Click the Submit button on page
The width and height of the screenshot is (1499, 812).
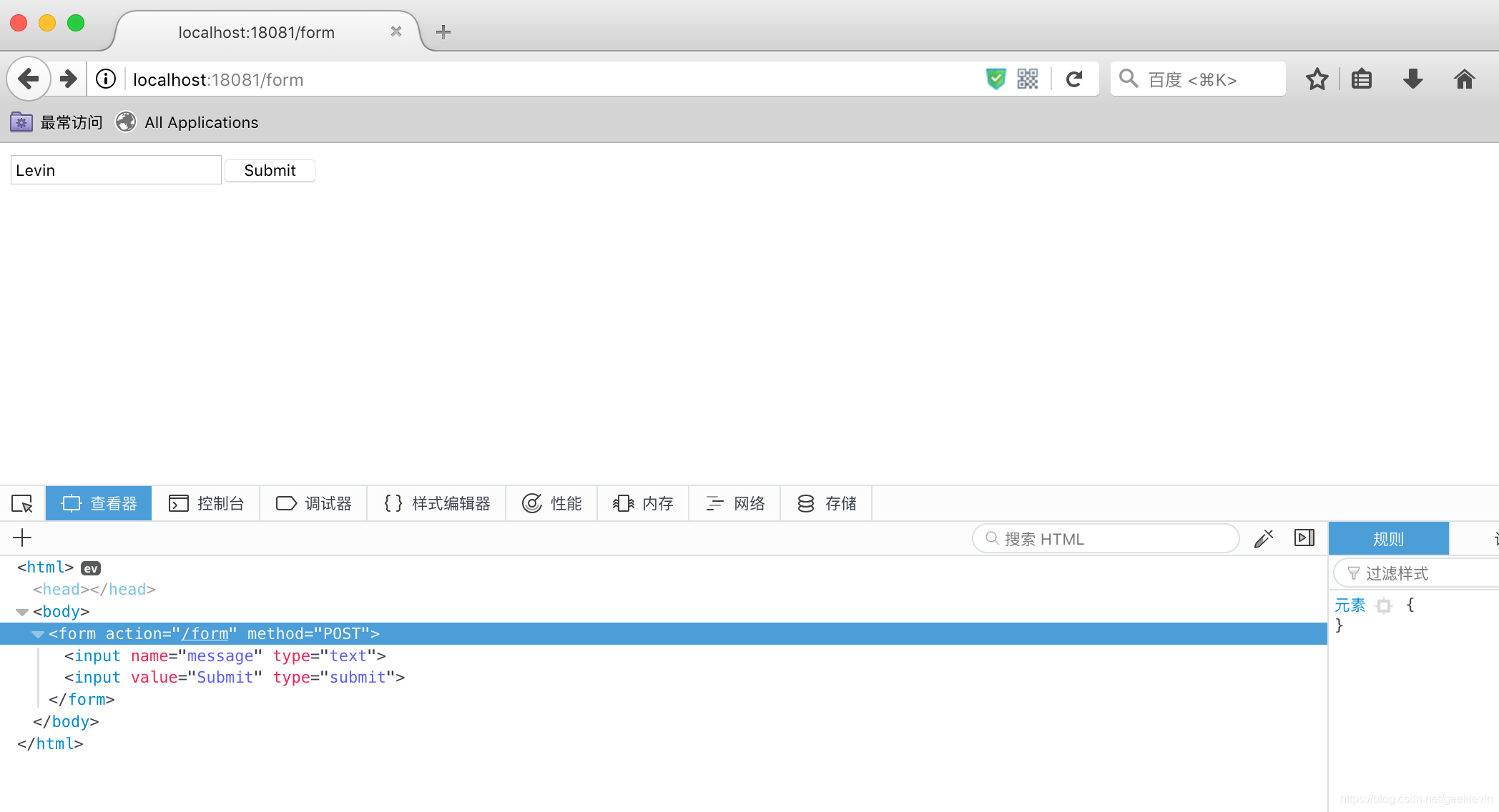point(270,171)
